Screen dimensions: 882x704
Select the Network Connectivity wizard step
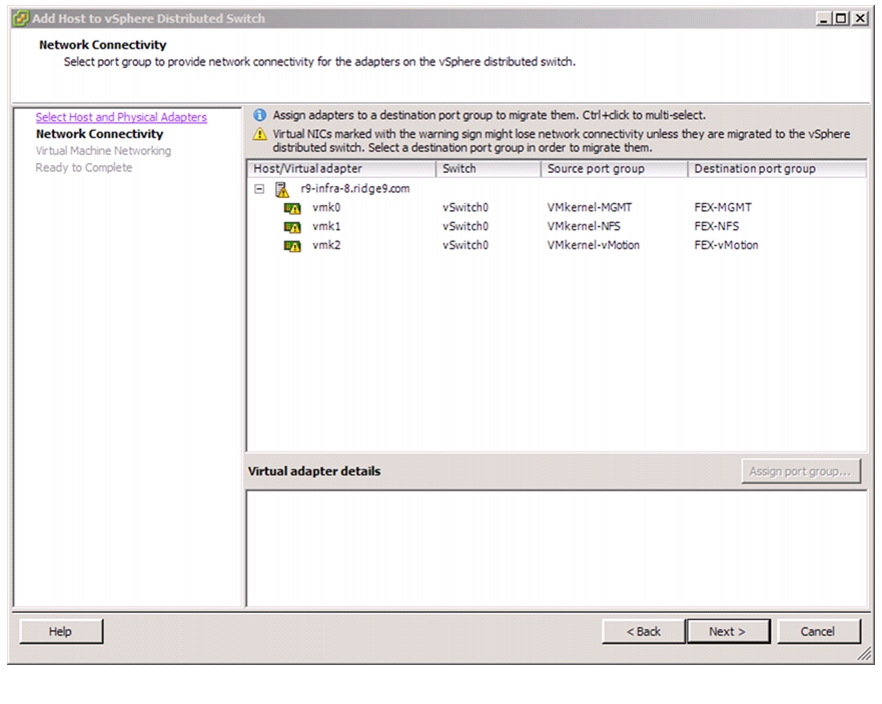click(x=100, y=134)
